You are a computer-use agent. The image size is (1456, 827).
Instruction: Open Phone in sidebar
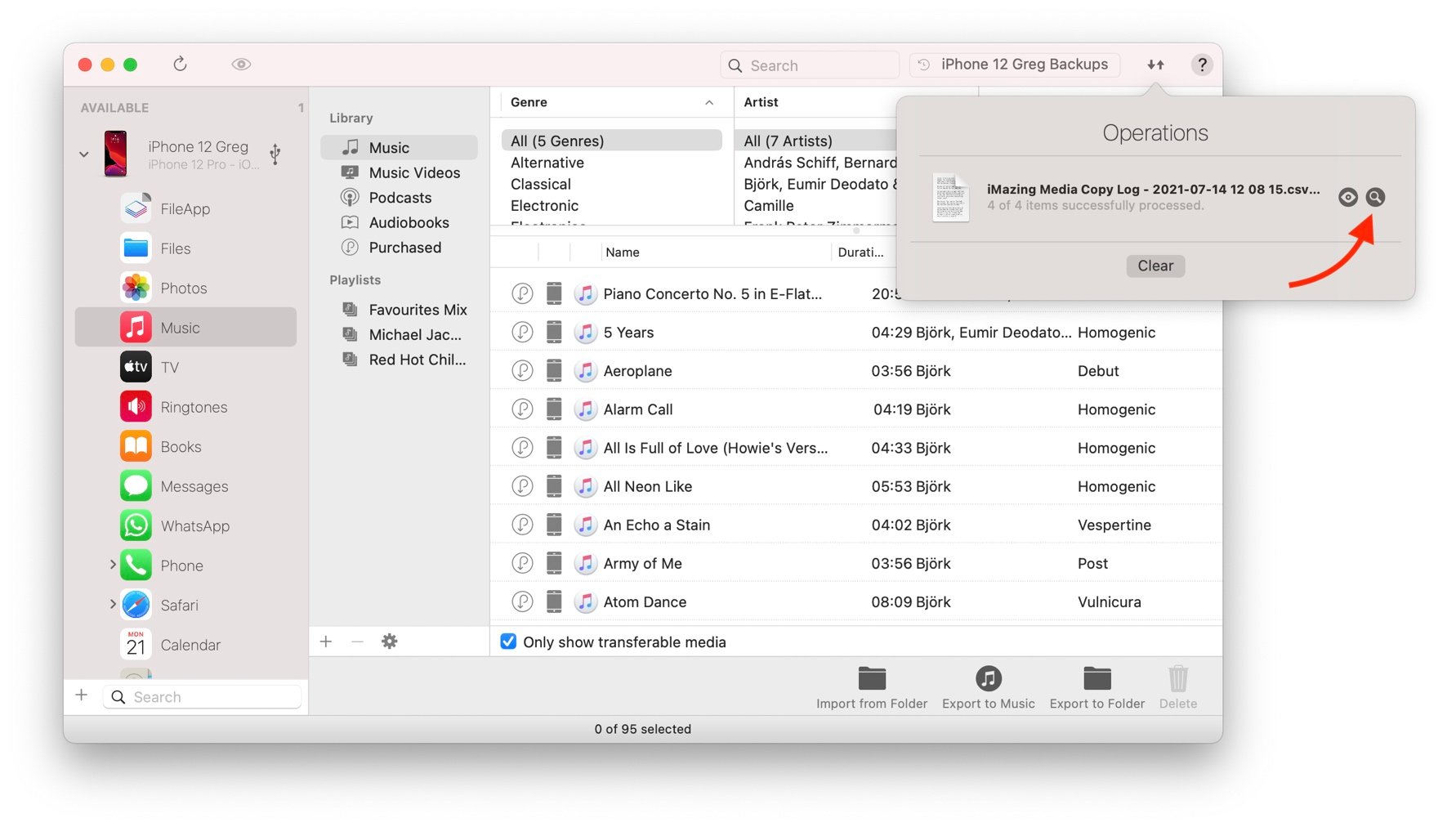pyautogui.click(x=185, y=565)
